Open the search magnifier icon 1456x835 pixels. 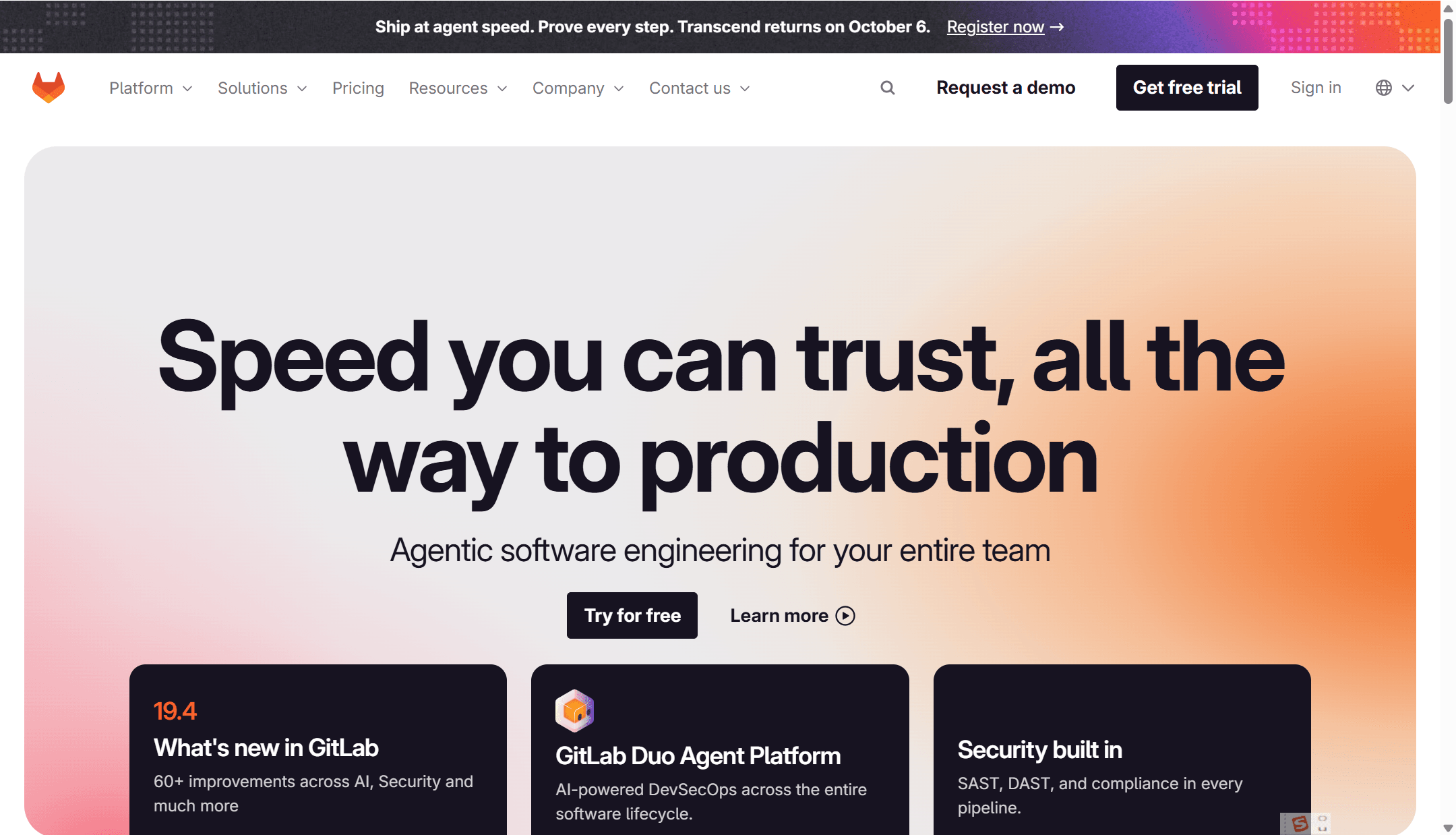click(888, 88)
